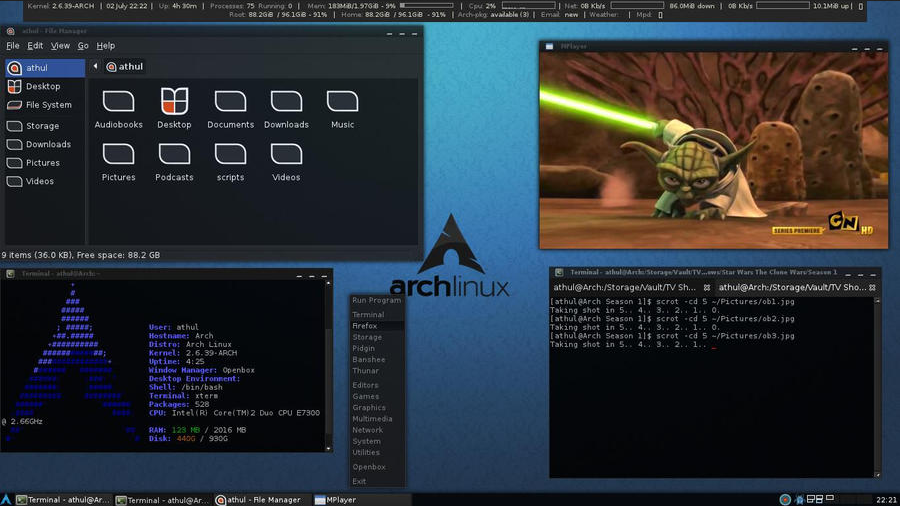
Task: Choose Firefox in Openbox menu
Action: [x=377, y=326]
